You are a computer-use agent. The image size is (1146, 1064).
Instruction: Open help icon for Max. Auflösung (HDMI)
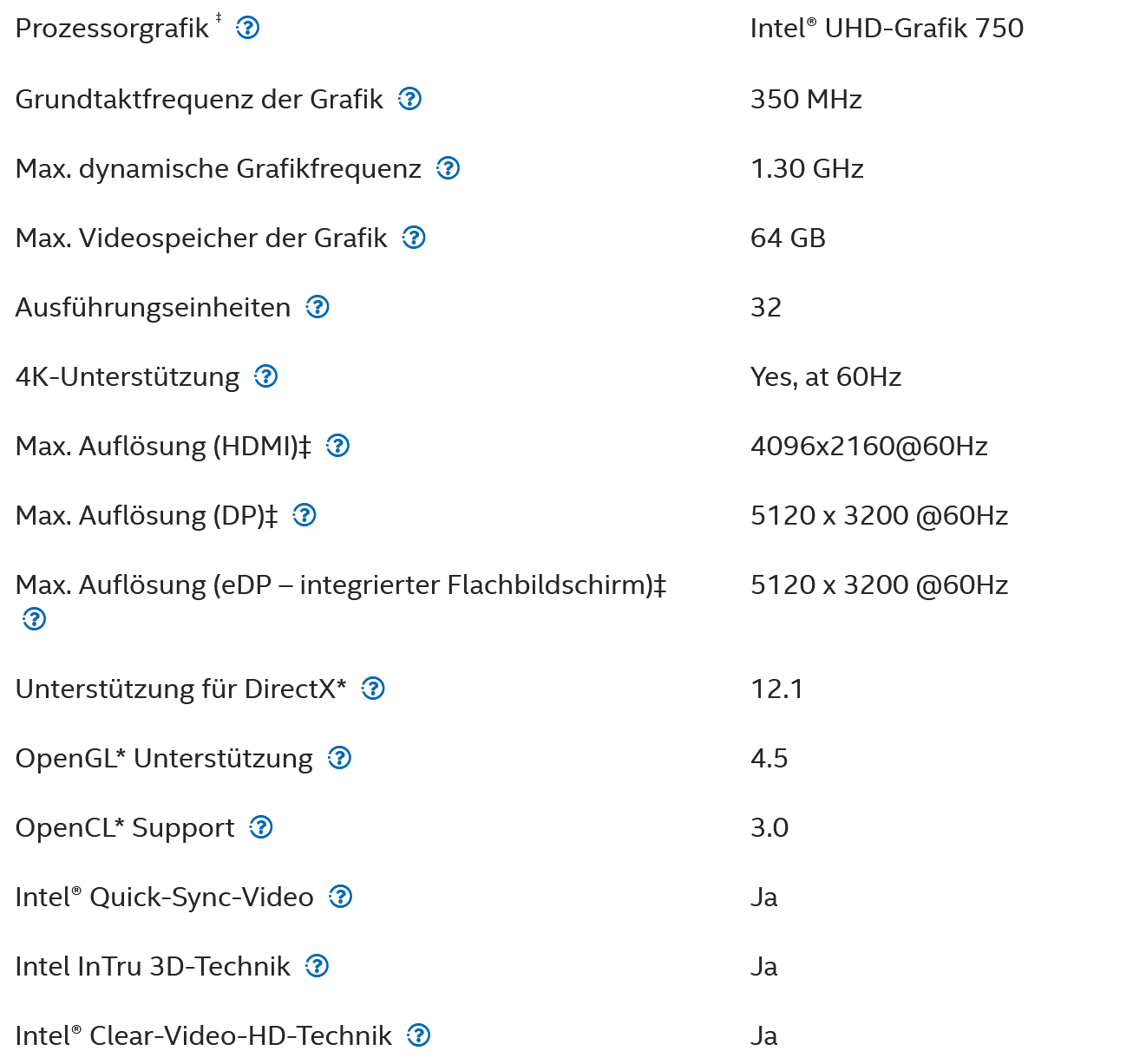[x=338, y=446]
